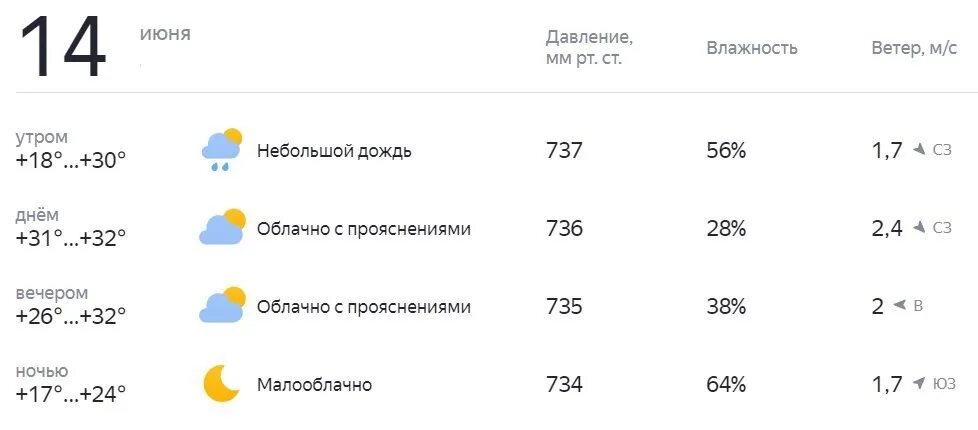Click the Влажность column header
The width and height of the screenshot is (978, 430).
tap(751, 48)
